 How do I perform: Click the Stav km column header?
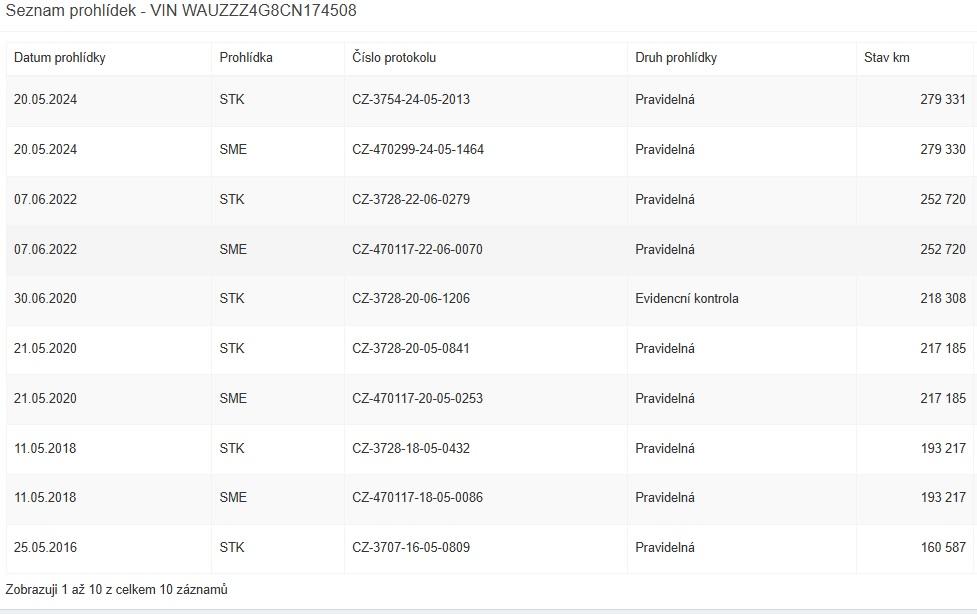[887, 58]
